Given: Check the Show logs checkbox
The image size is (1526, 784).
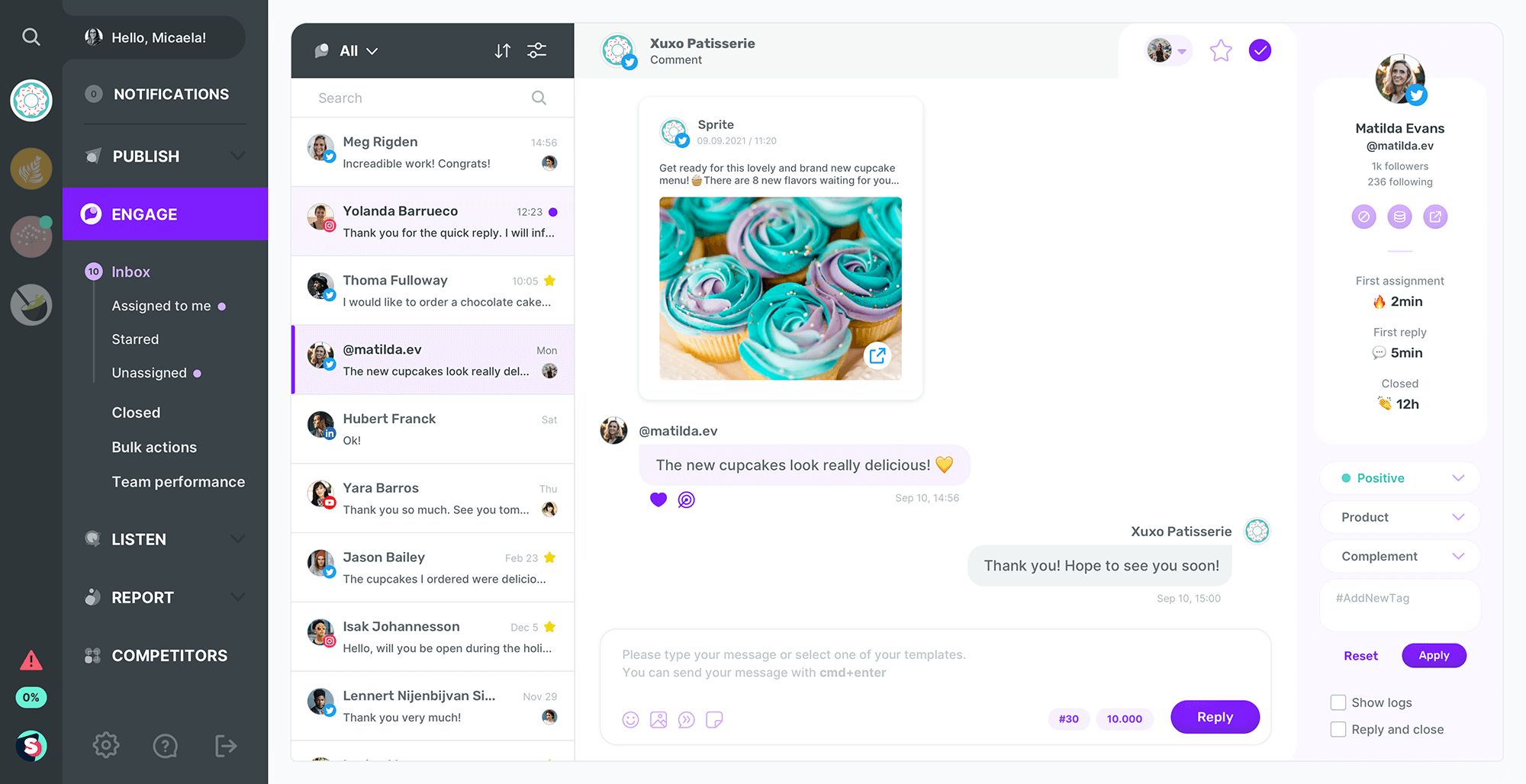Looking at the screenshot, I should (x=1338, y=702).
